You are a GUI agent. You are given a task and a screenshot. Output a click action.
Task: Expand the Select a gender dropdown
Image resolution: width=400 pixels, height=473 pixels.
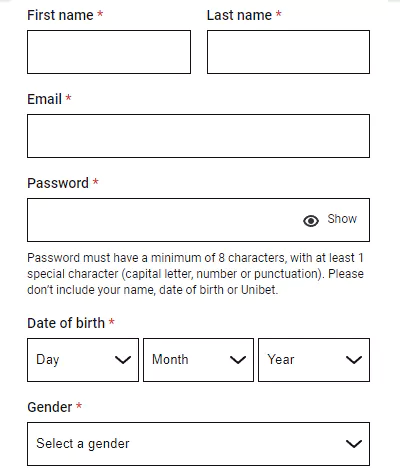[198, 444]
